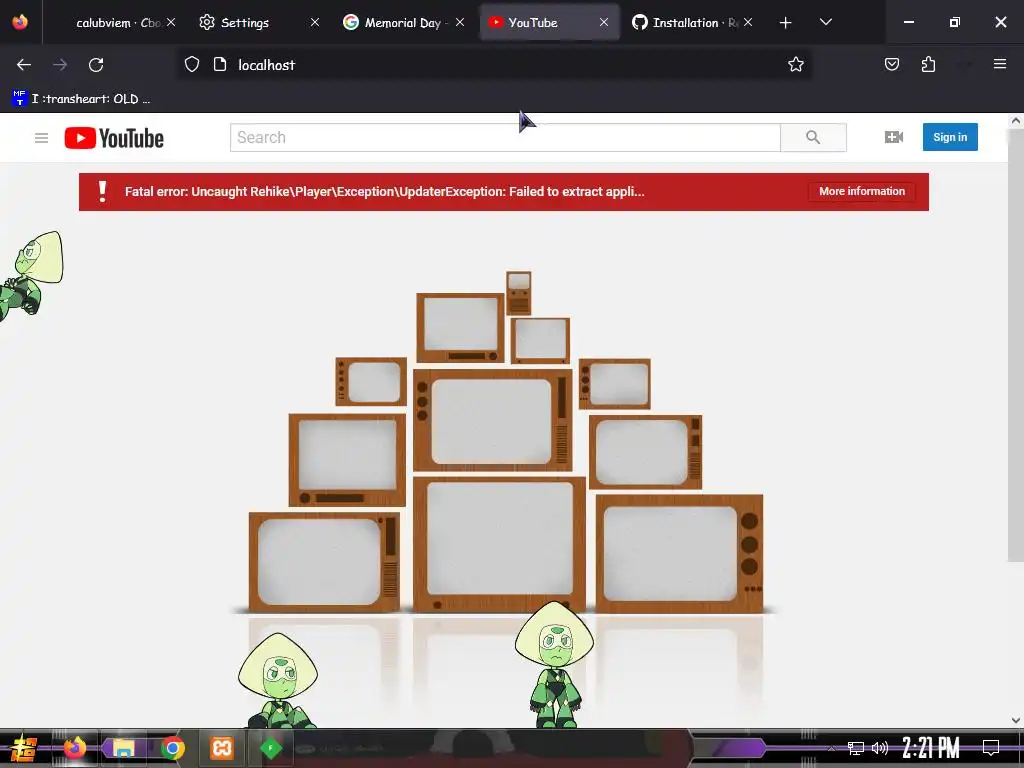Open the network tray icon
Image resolution: width=1024 pixels, height=768 pixels.
coord(856,748)
